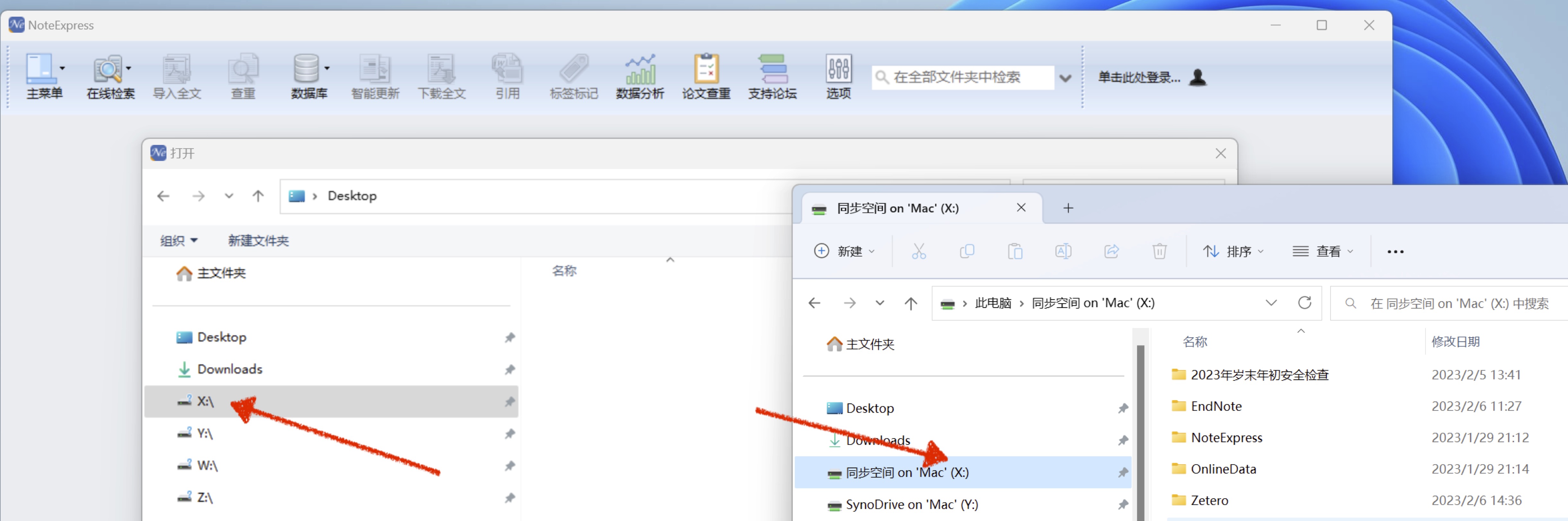Open 数据分析 chart icon
This screenshot has width=1568, height=521.
pos(640,69)
